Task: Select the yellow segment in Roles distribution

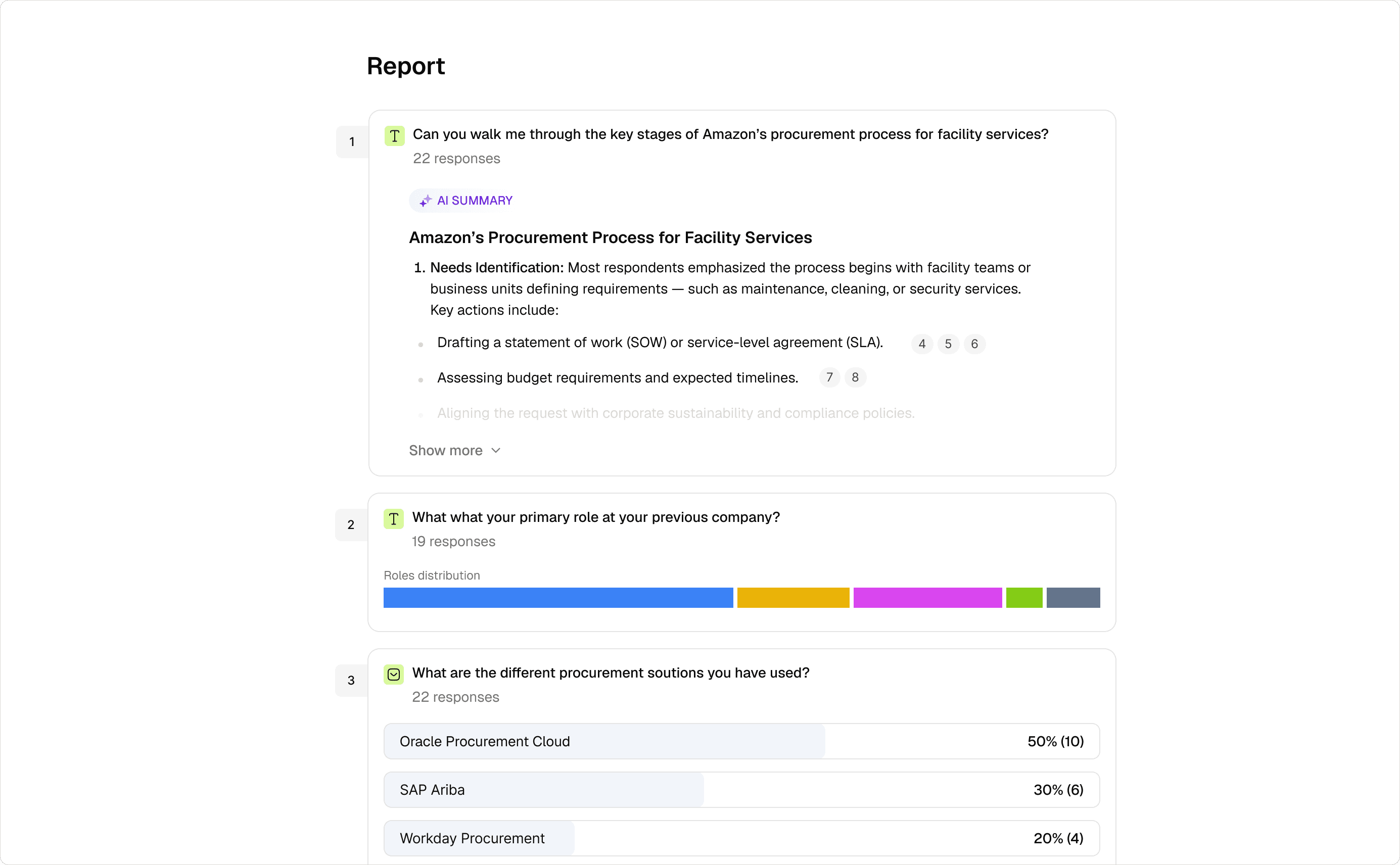Action: [x=793, y=598]
